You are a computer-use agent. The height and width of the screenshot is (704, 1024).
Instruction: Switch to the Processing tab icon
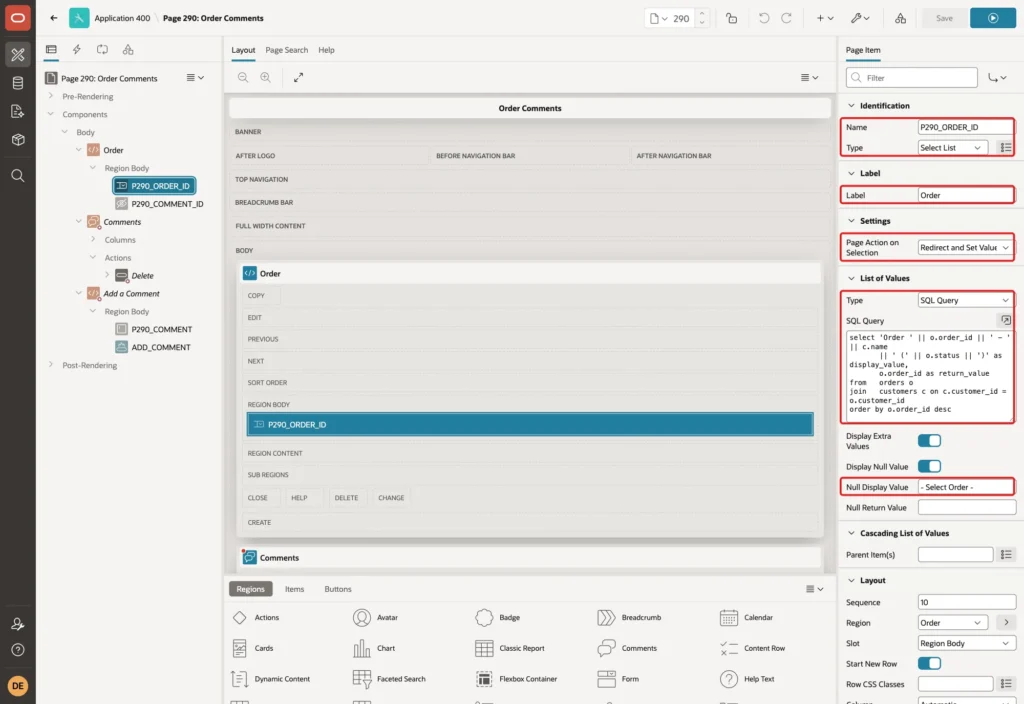pos(103,50)
